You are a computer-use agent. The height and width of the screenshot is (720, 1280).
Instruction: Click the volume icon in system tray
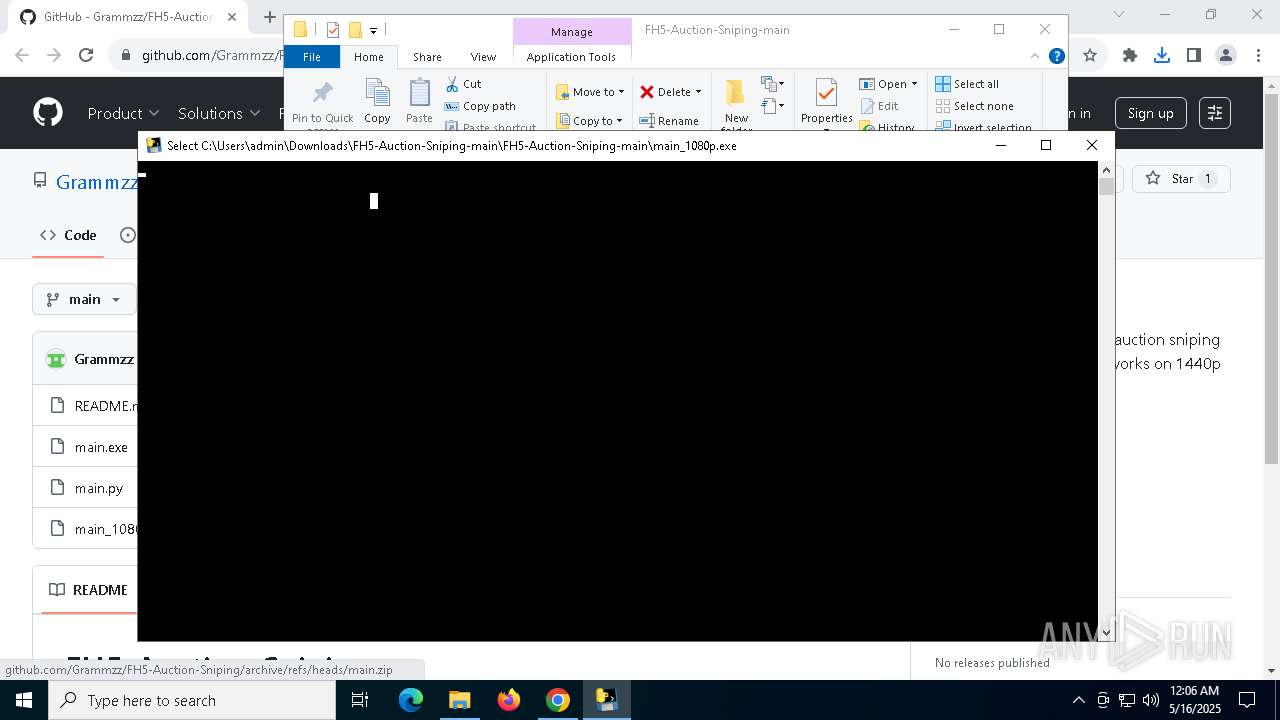point(1150,700)
